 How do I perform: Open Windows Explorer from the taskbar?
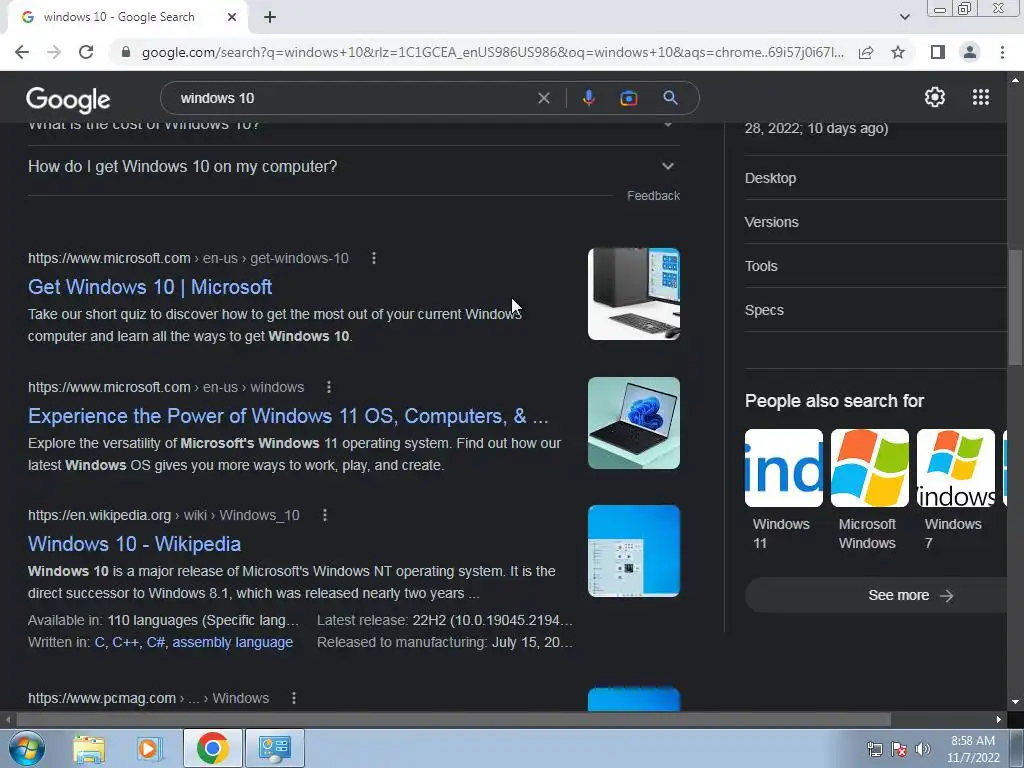pos(89,748)
